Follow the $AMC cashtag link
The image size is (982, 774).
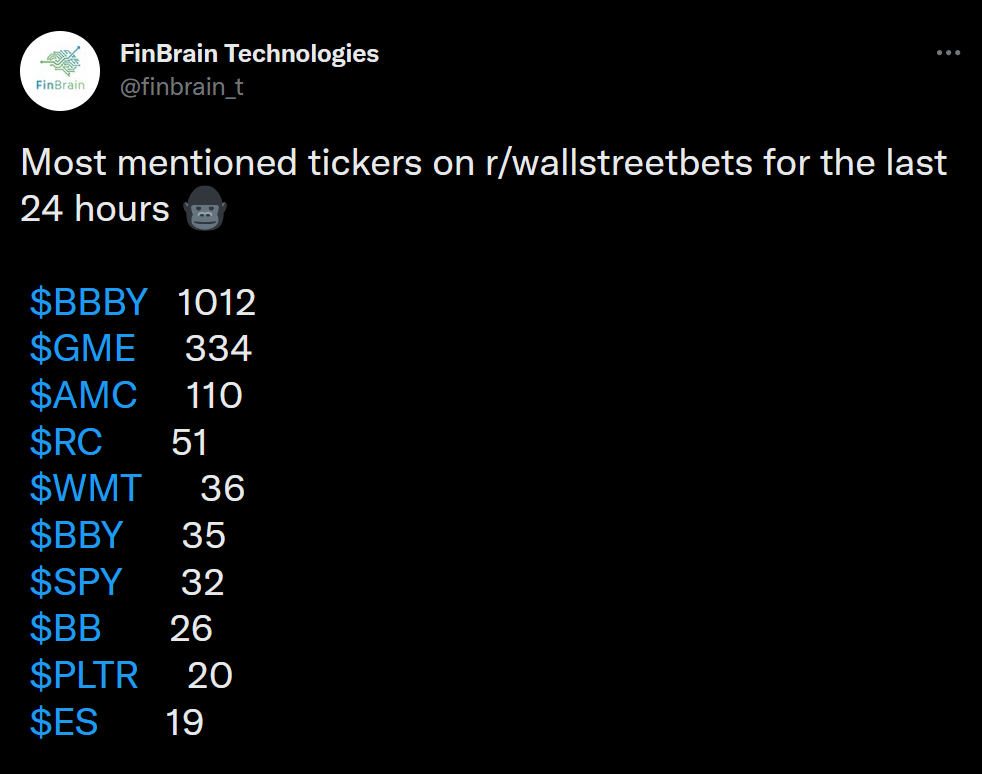point(83,395)
